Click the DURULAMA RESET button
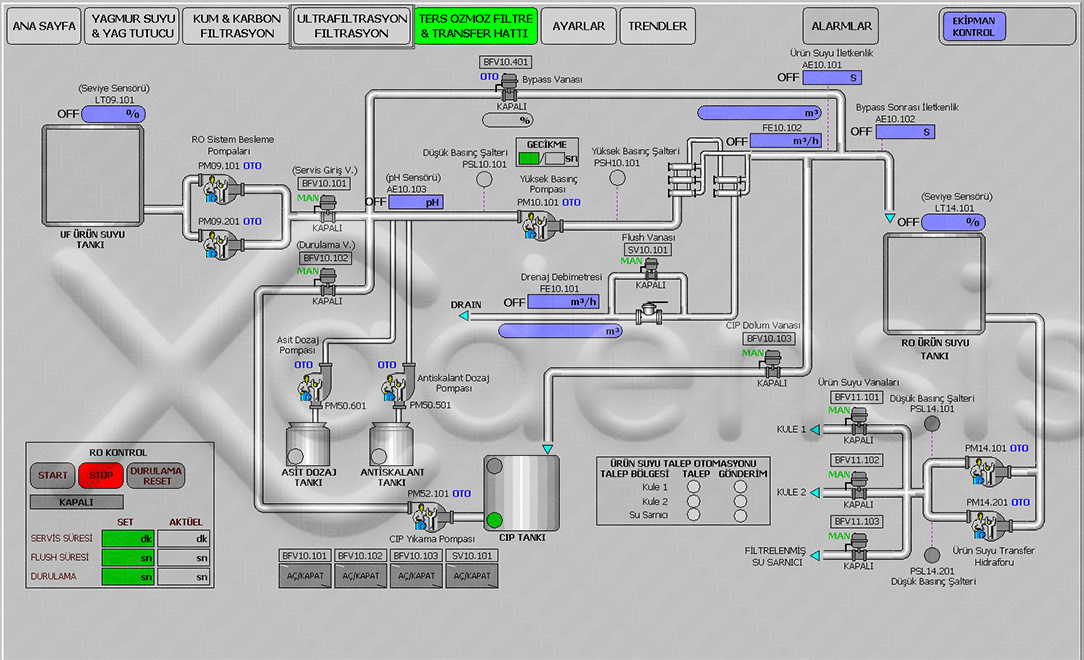 (x=157, y=475)
